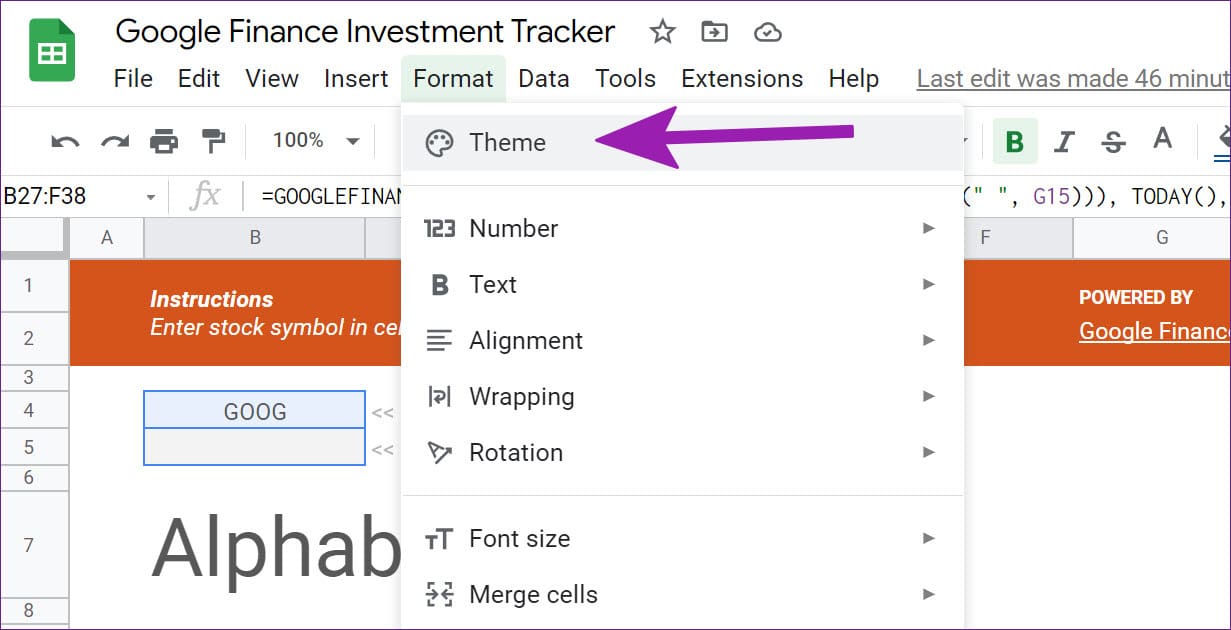Click the redo arrow icon

tap(115, 142)
